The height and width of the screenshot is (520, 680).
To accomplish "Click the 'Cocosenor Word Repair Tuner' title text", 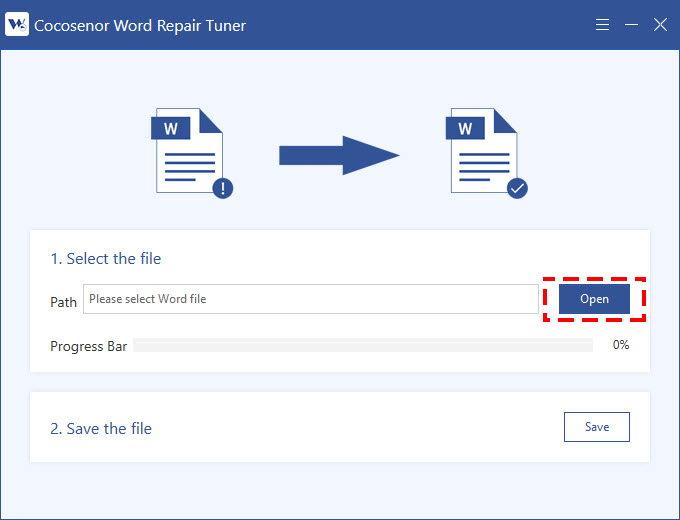I will pos(140,26).
